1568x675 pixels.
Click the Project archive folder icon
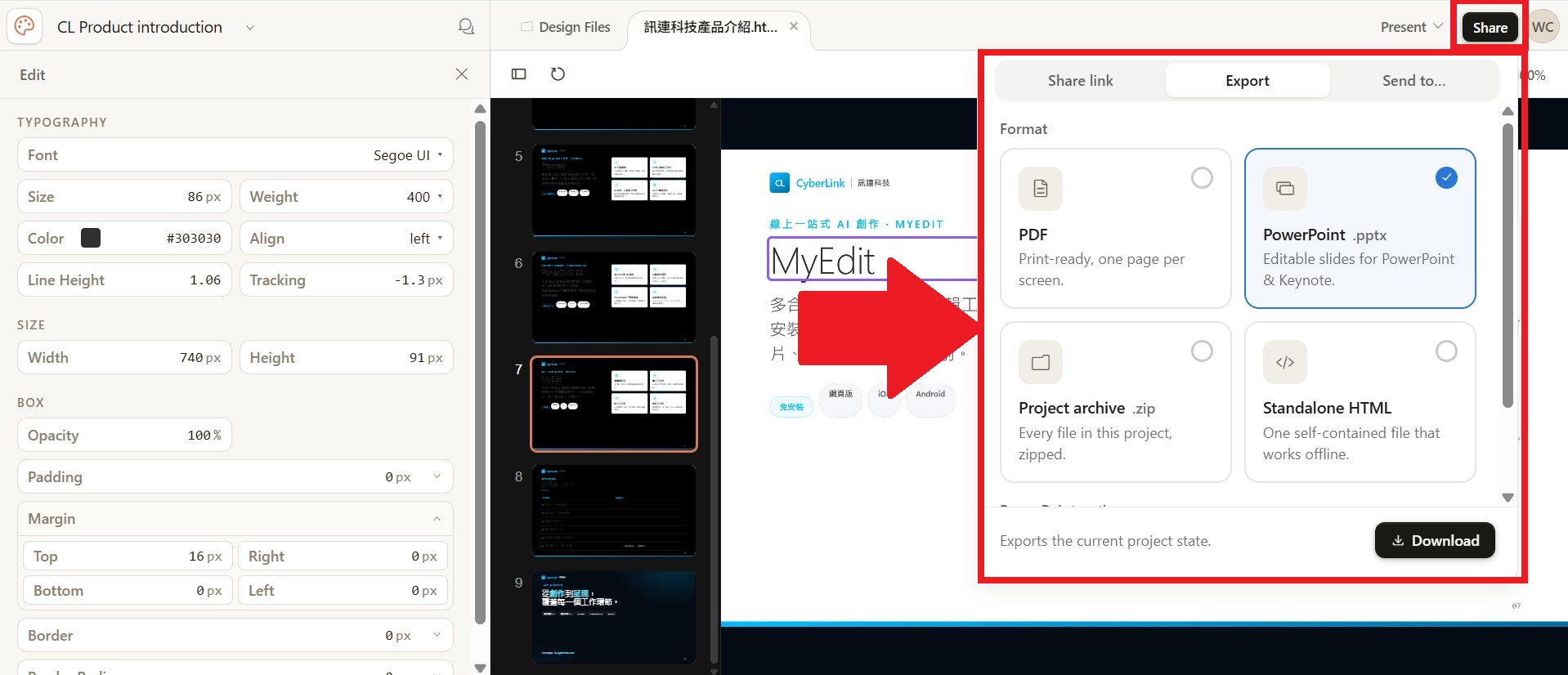click(x=1041, y=362)
